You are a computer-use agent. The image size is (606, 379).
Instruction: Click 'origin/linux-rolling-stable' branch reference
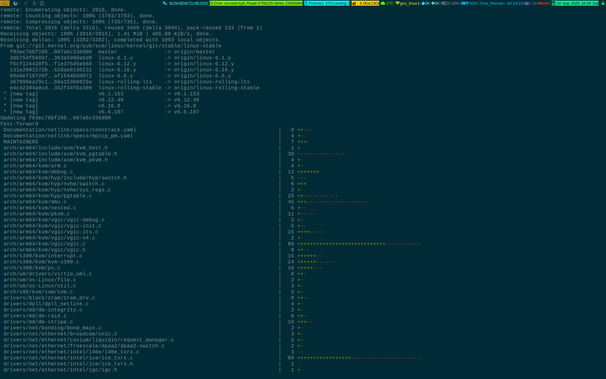pos(216,88)
